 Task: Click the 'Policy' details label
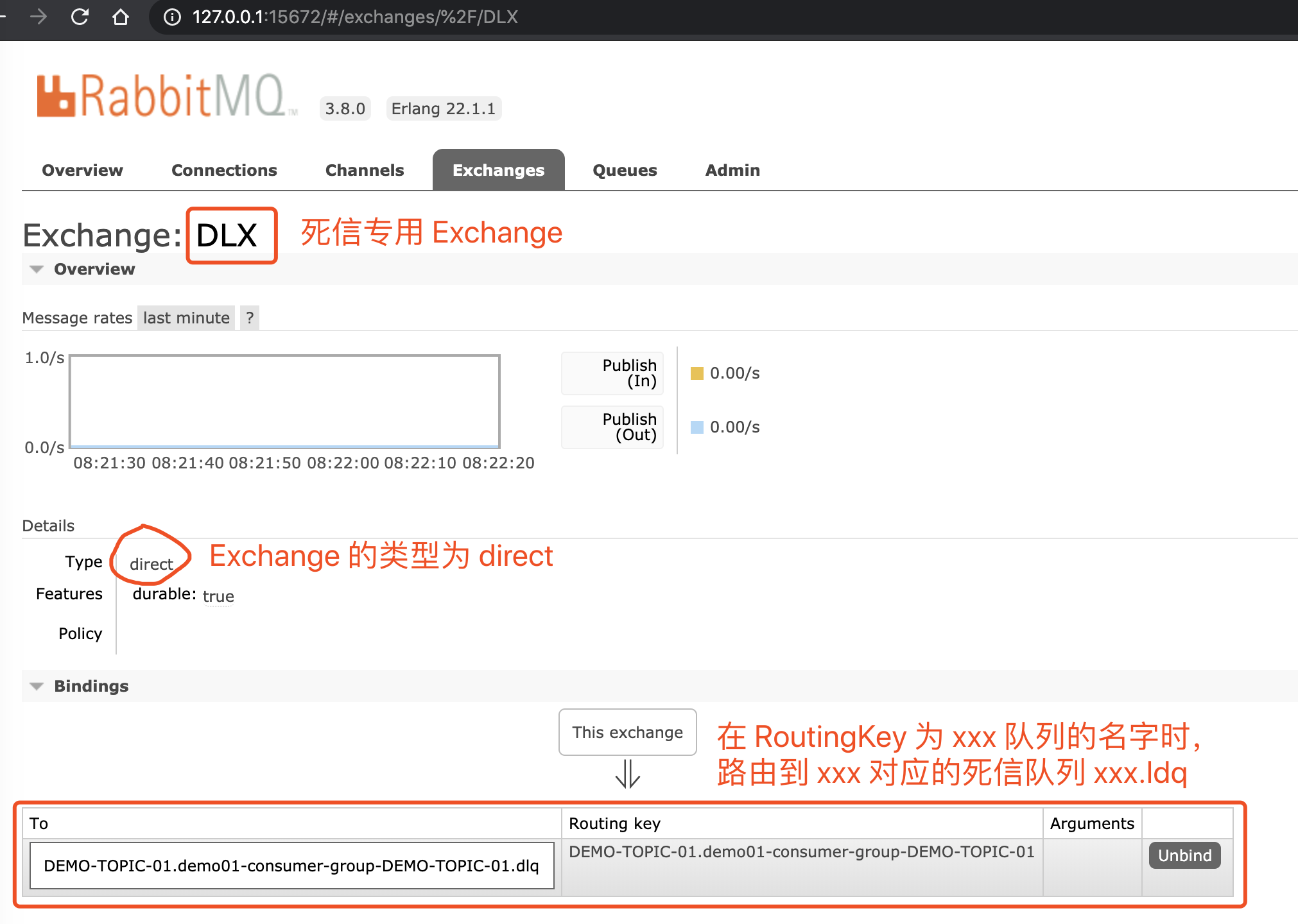(80, 634)
